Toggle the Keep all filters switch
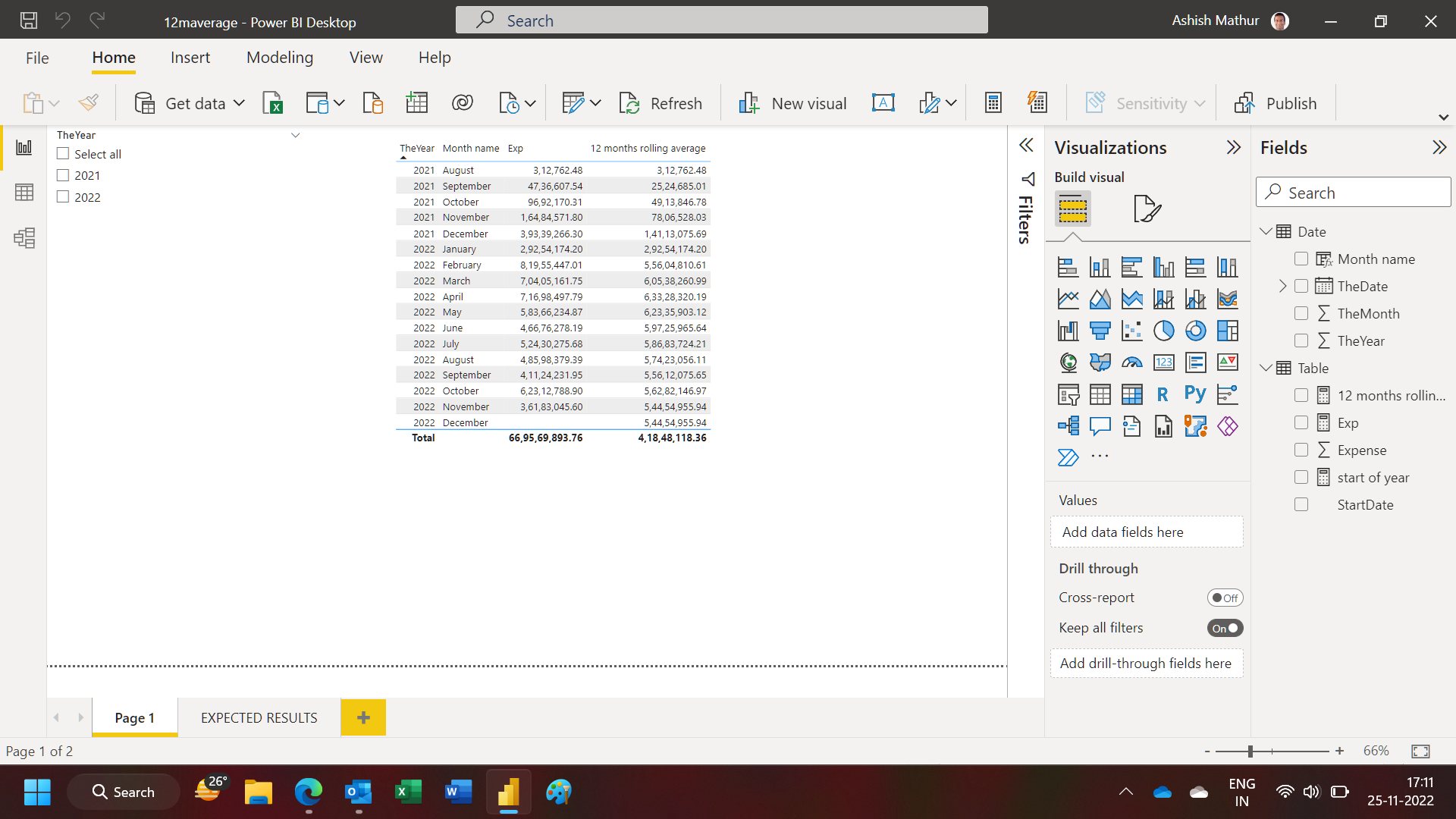Screen dimensions: 1456x819 point(1225,628)
